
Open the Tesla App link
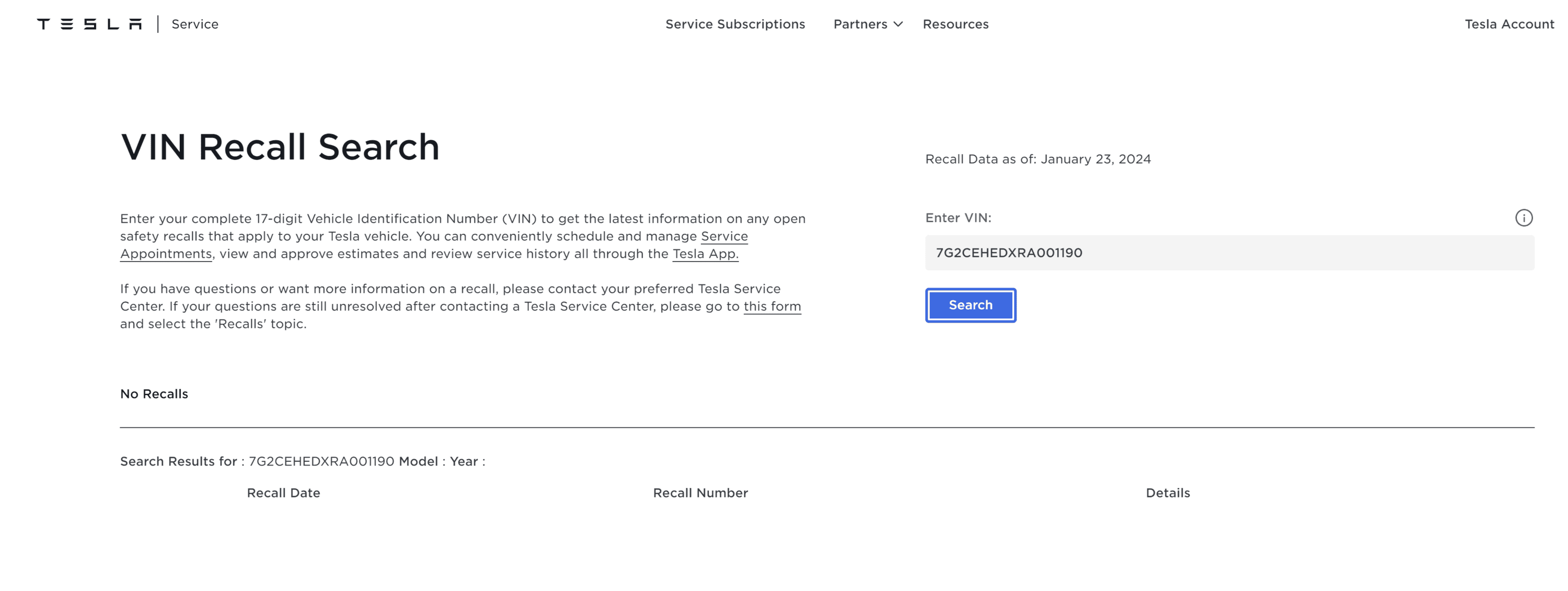tap(705, 254)
